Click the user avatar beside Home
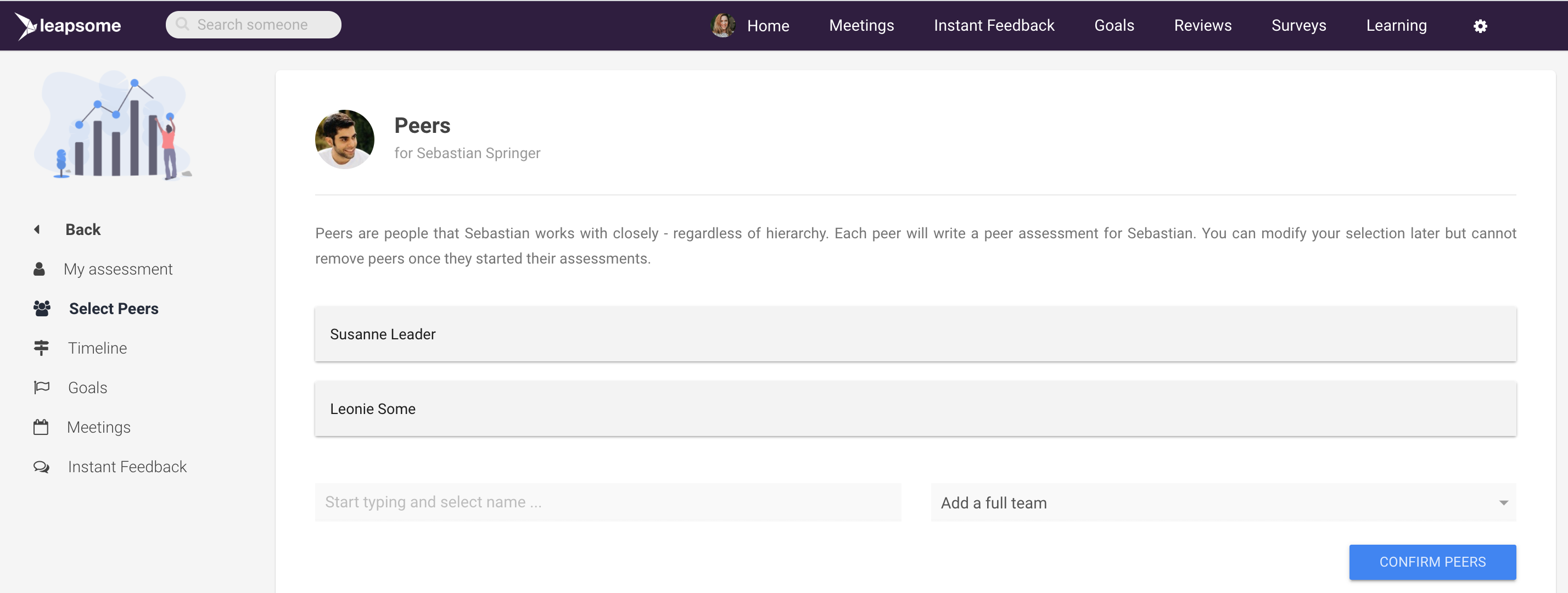 [x=723, y=26]
